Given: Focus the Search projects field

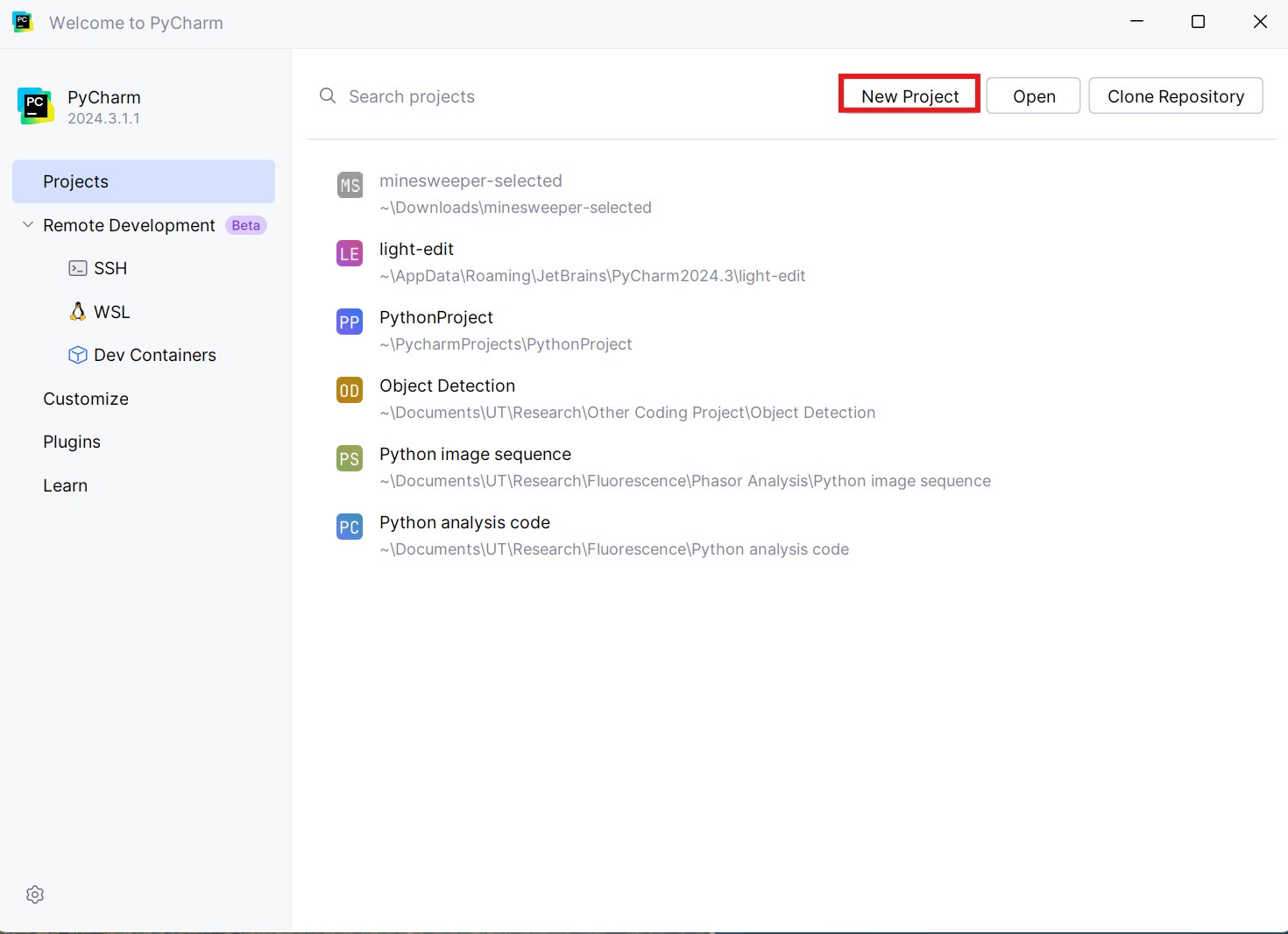Looking at the screenshot, I should 526,96.
